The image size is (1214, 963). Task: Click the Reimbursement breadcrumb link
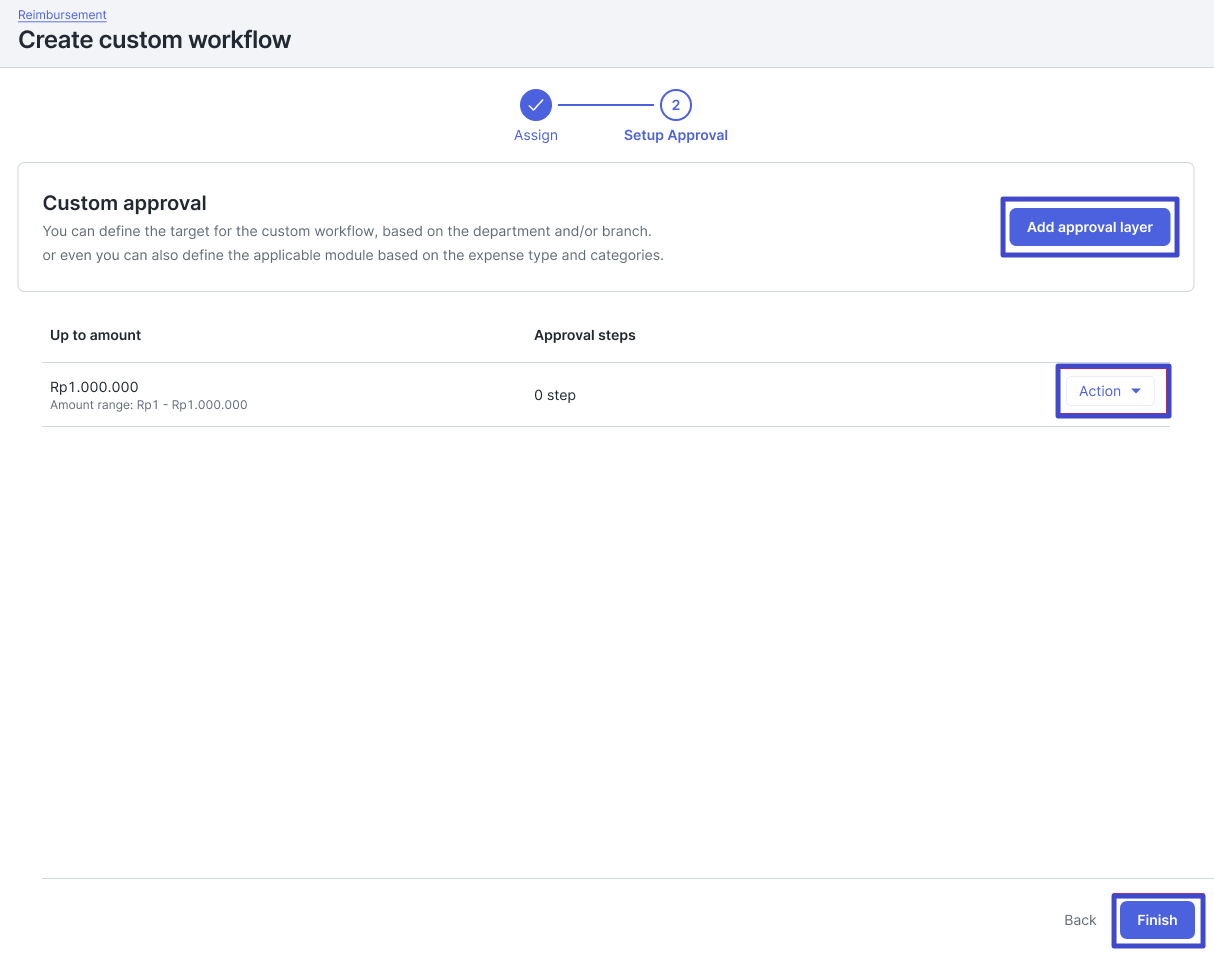coord(62,15)
